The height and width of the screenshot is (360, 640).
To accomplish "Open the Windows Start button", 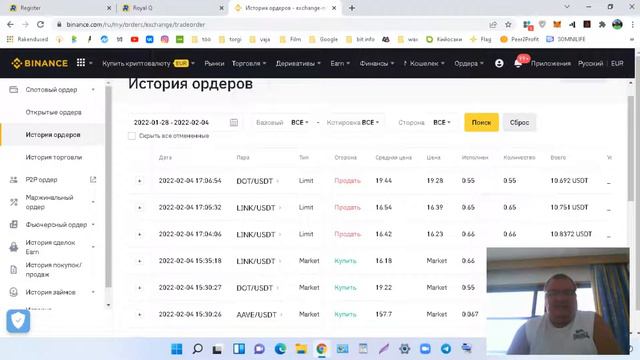I will (177, 349).
